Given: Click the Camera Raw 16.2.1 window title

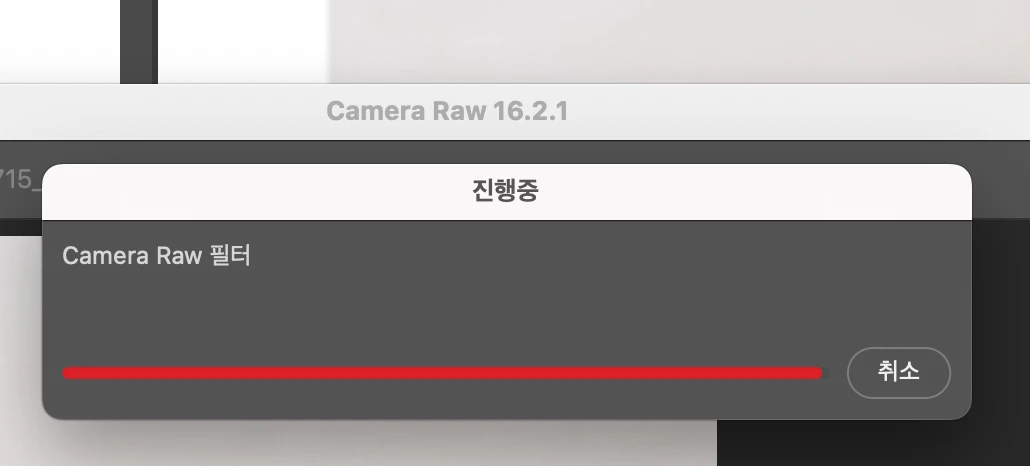Looking at the screenshot, I should [447, 111].
